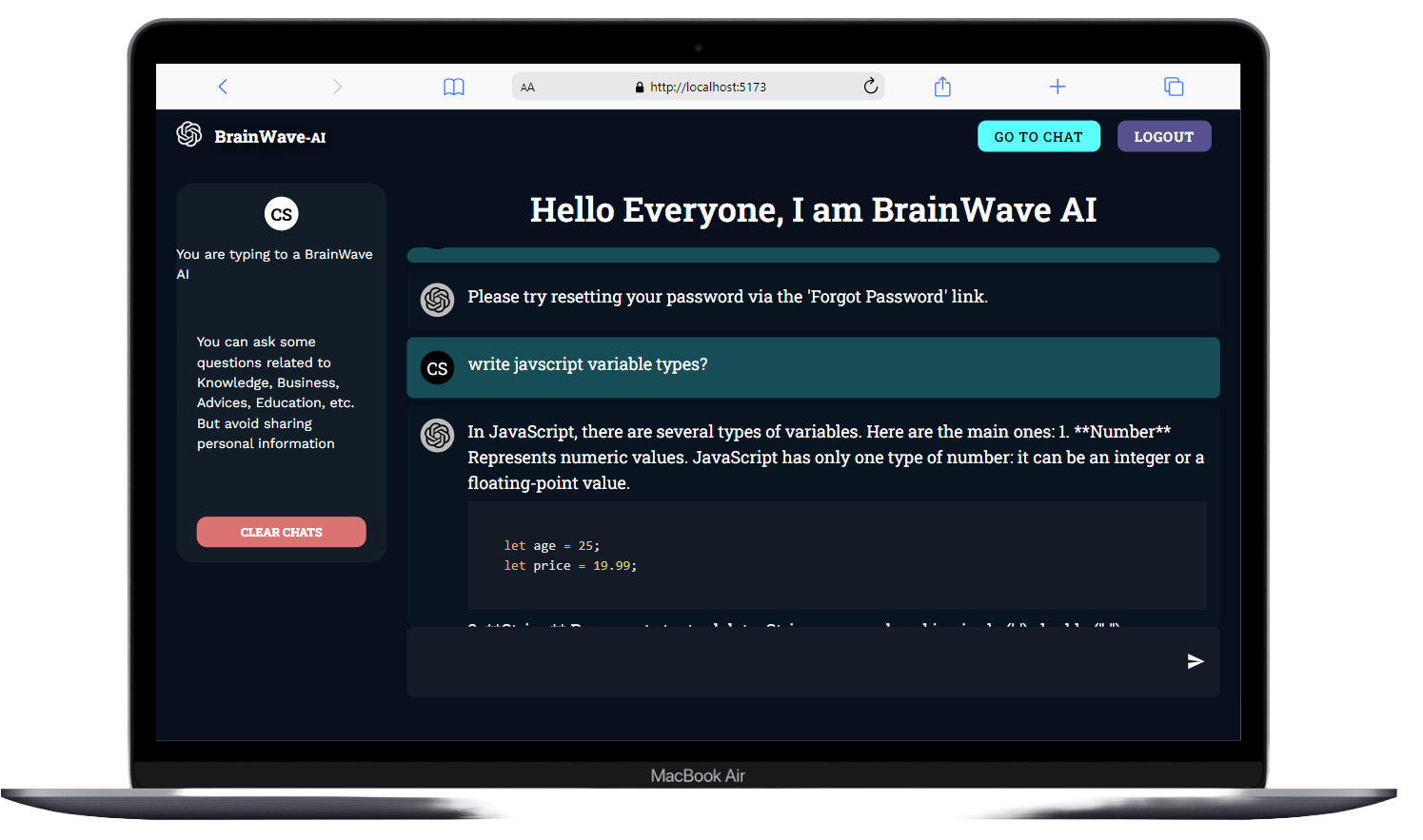The width and height of the screenshot is (1423, 840).
Task: Click the CLEAR CHATS button
Action: point(281,532)
